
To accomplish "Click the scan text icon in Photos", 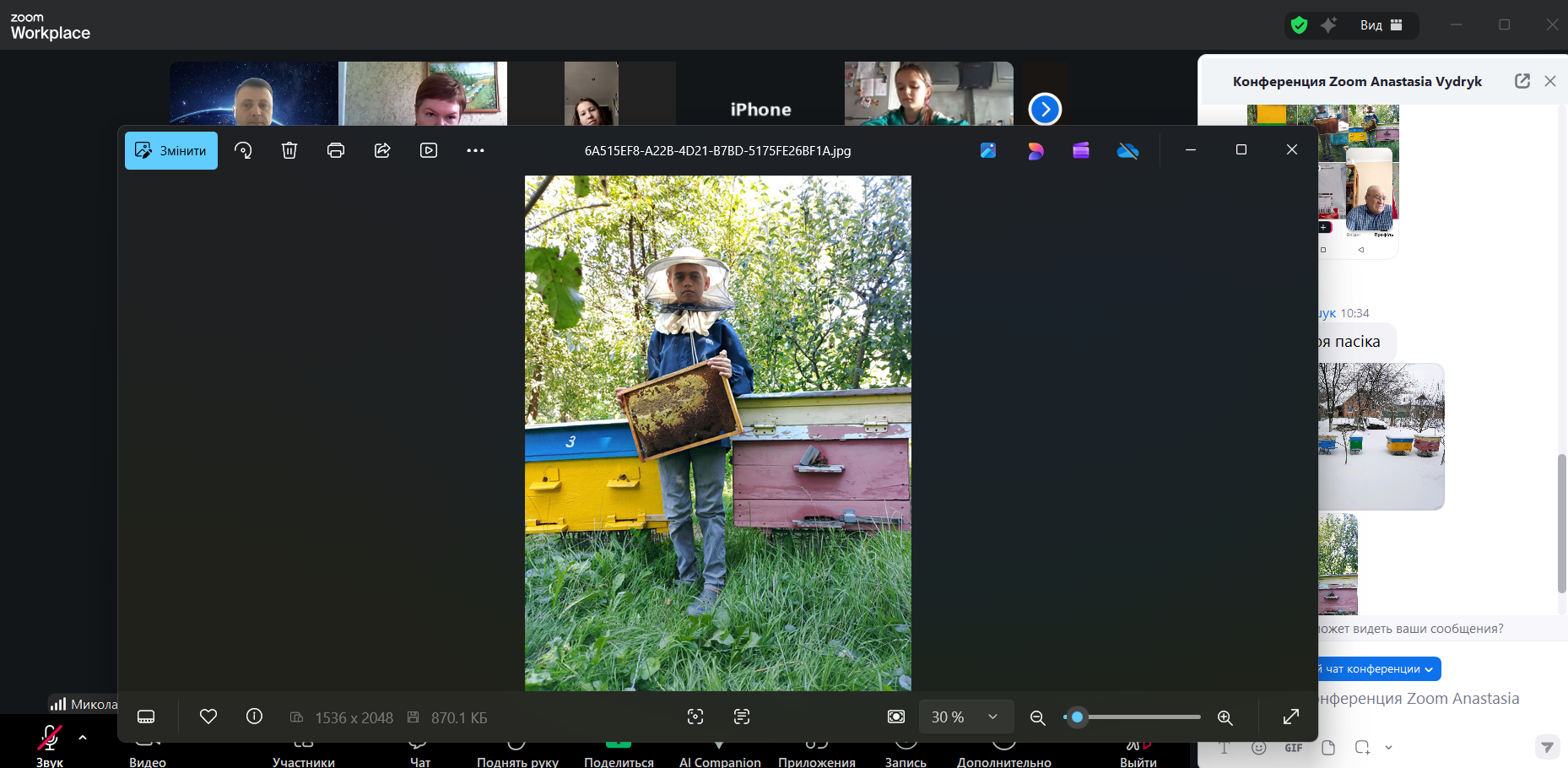I will (x=742, y=717).
